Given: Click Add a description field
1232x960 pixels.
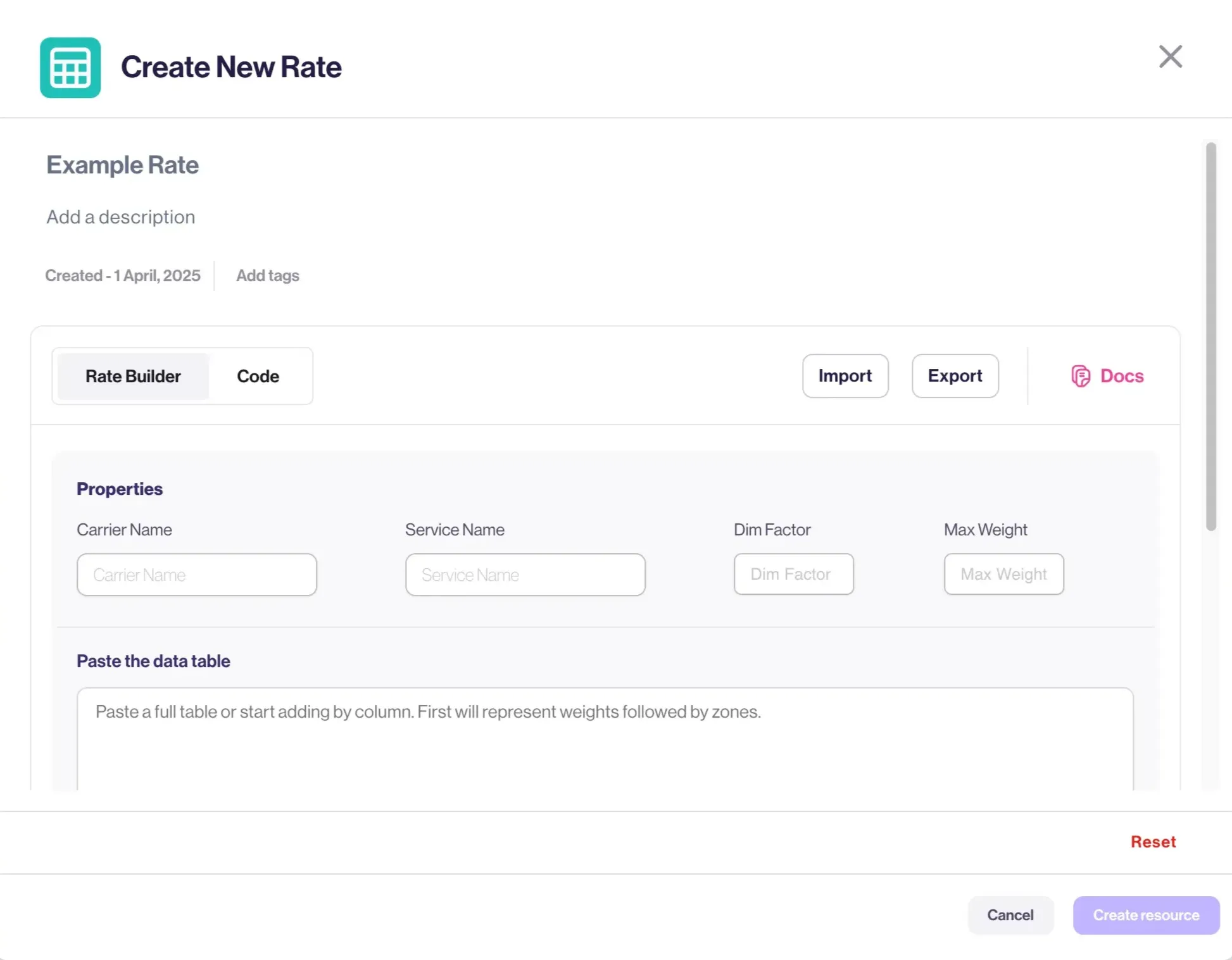Looking at the screenshot, I should pos(121,217).
